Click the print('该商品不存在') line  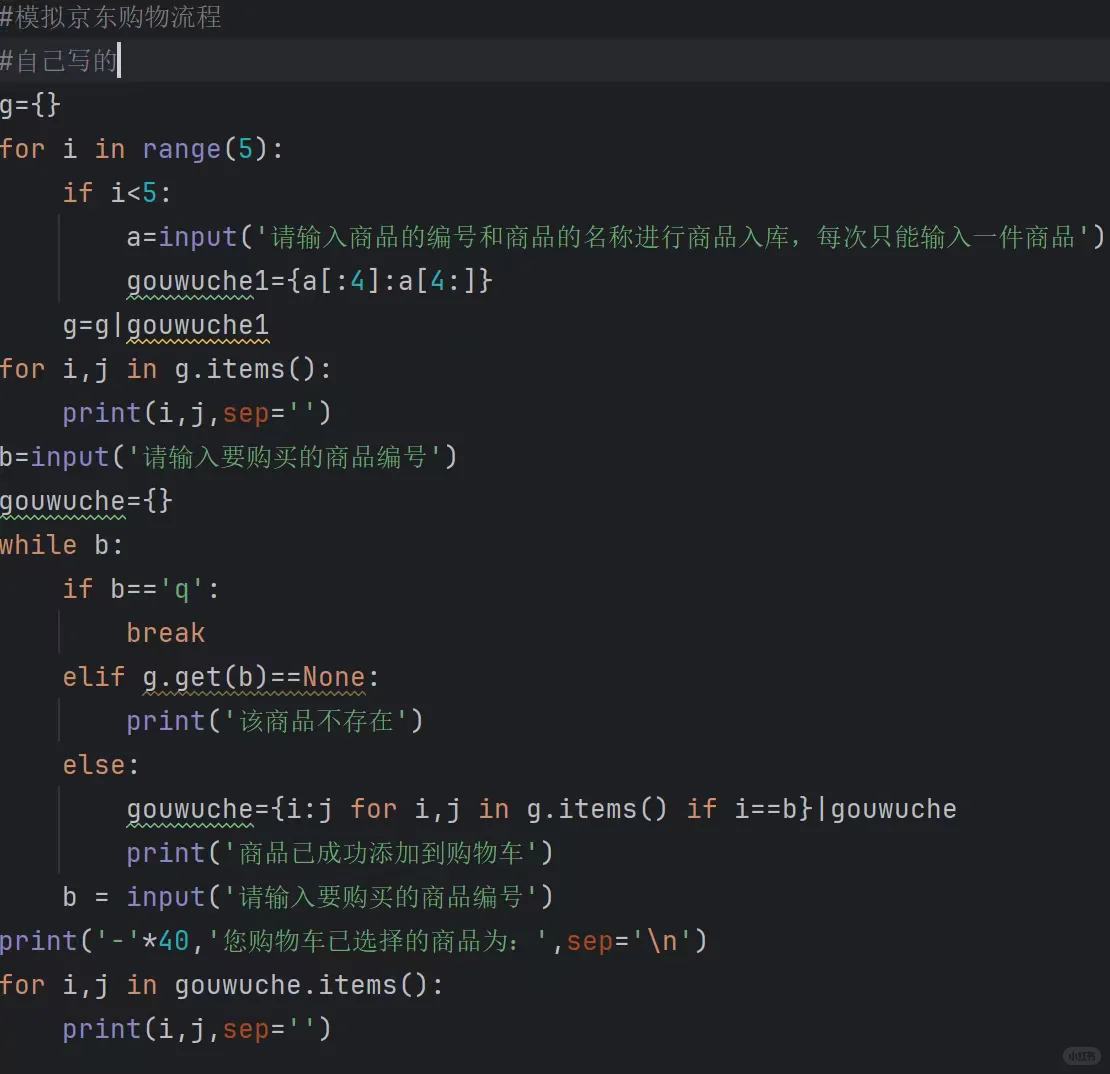click(275, 721)
